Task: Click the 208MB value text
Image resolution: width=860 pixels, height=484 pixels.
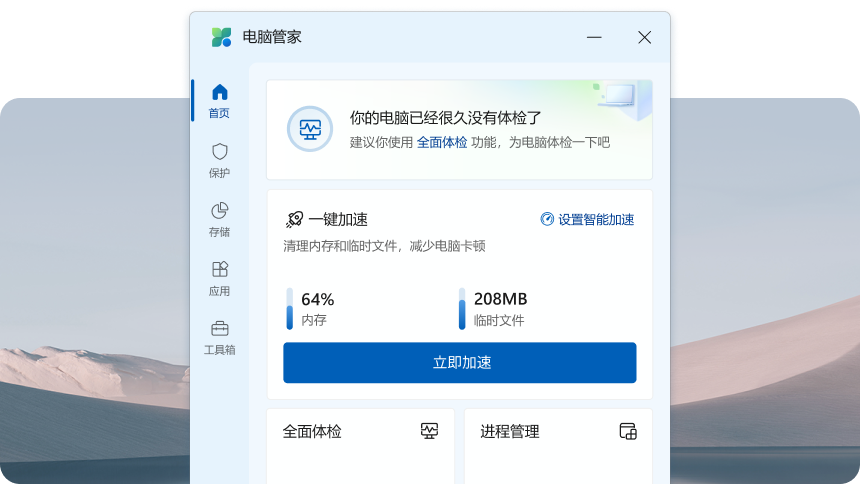Action: pyautogui.click(x=500, y=299)
